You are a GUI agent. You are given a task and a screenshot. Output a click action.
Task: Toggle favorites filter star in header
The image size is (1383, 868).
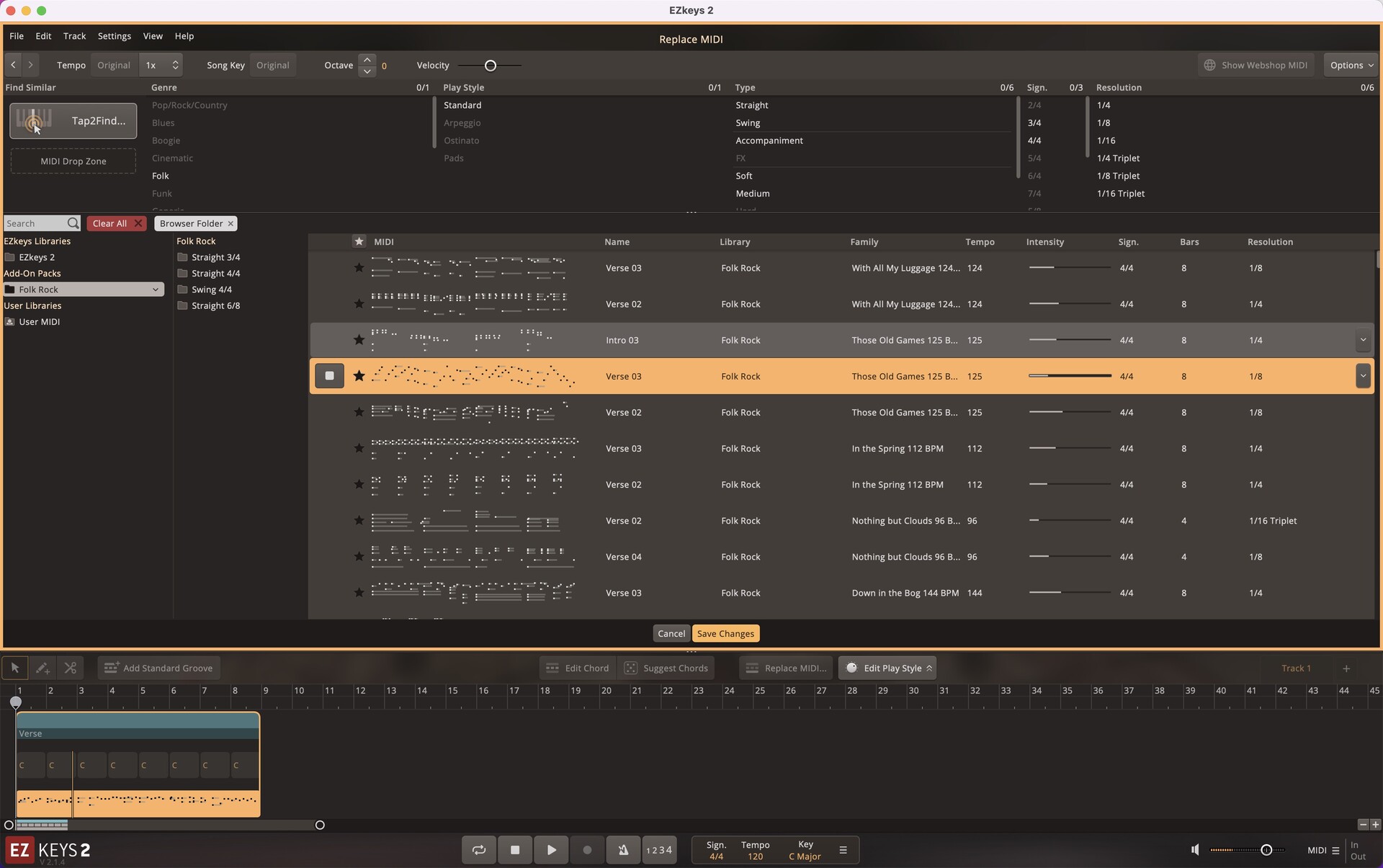[x=359, y=241]
